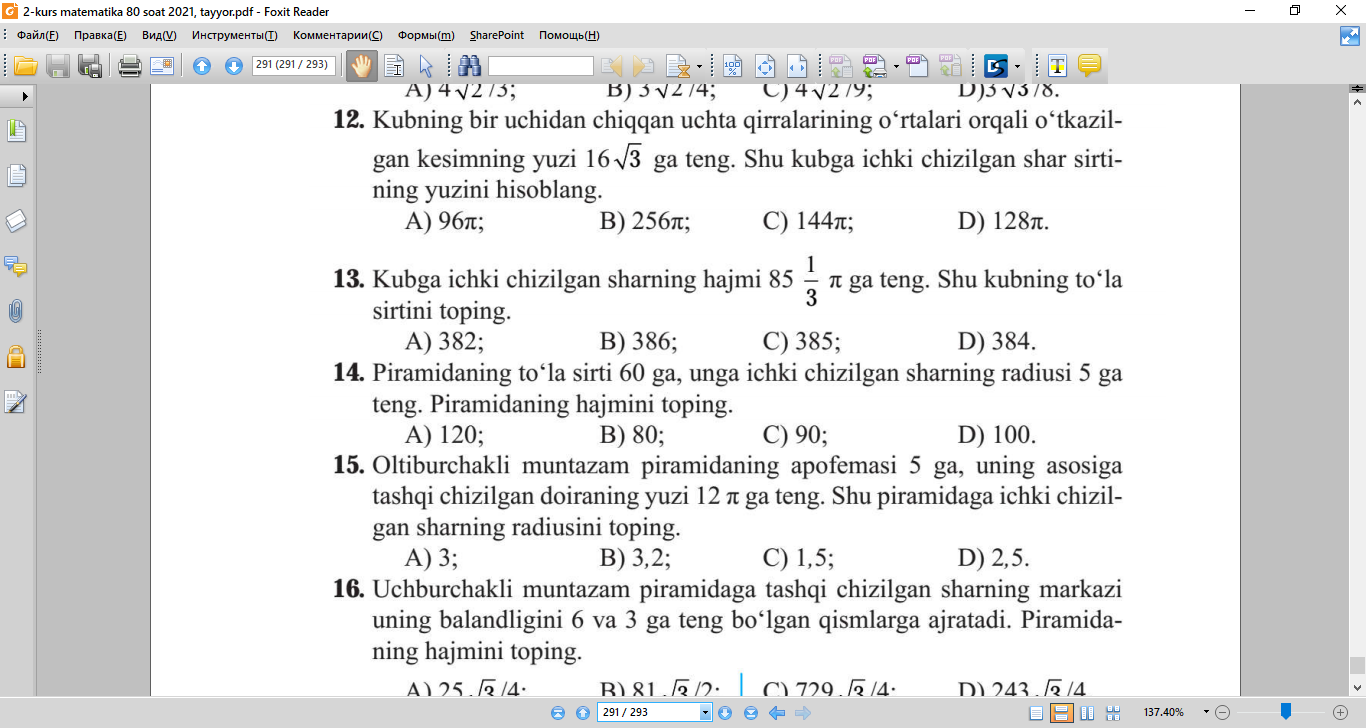Open the Комментарии menu

click(337, 35)
